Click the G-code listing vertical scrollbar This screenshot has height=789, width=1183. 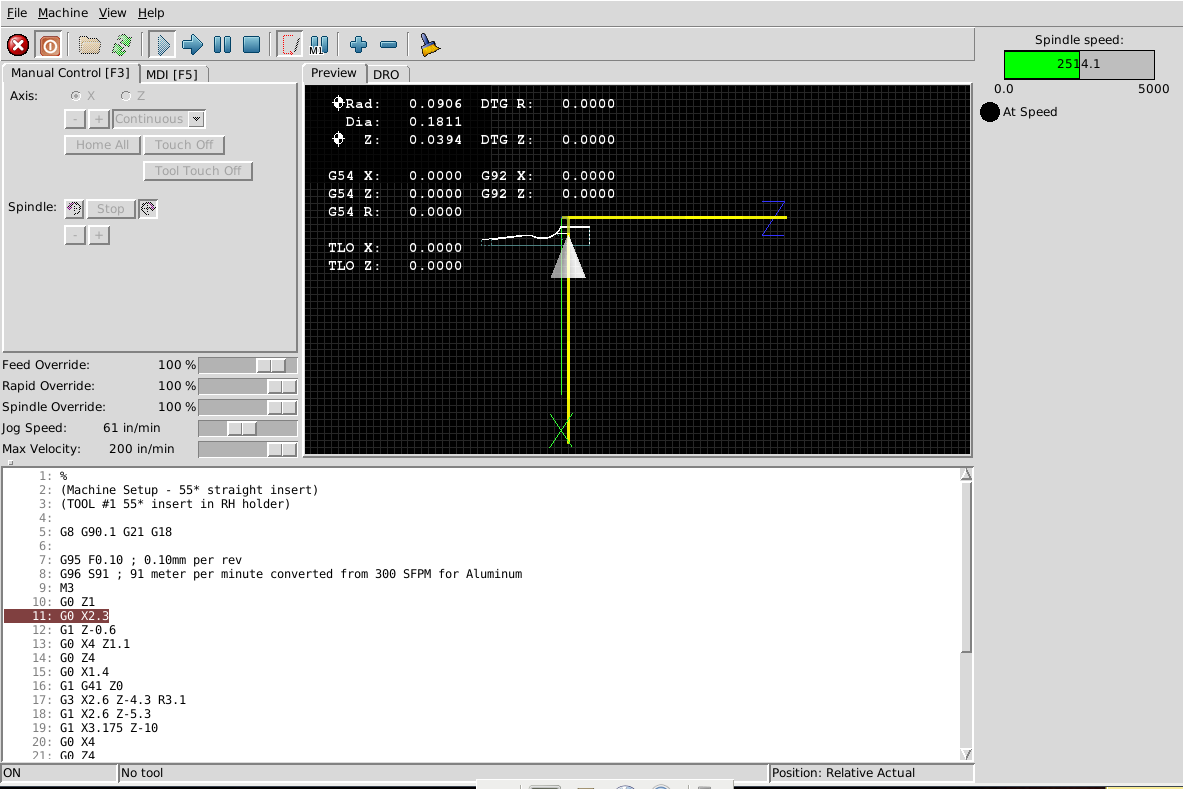966,614
